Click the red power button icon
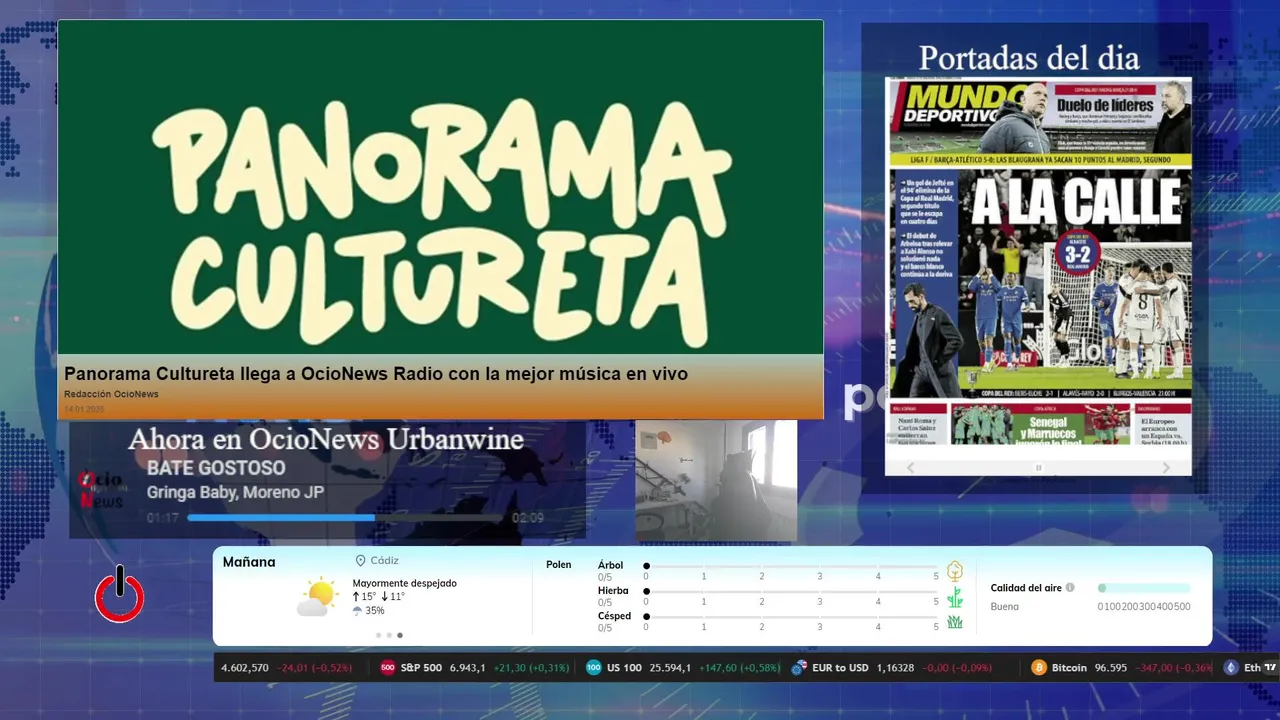Screen dimensions: 1280x720 pos(120,595)
